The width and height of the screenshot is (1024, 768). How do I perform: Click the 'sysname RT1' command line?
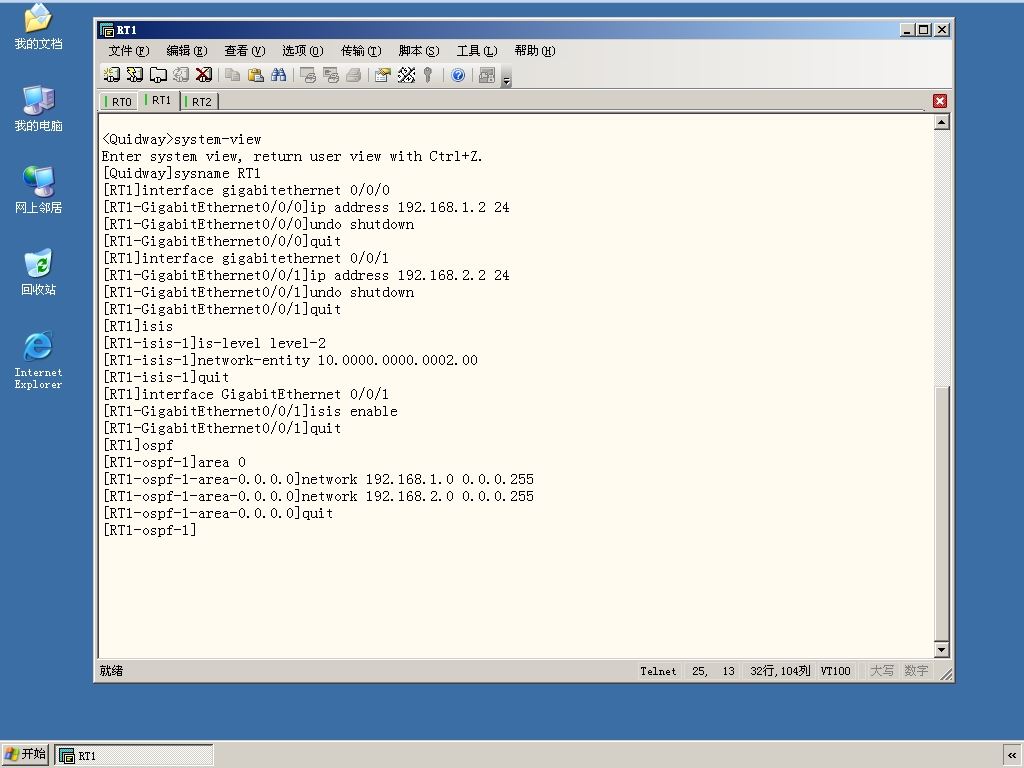[181, 173]
